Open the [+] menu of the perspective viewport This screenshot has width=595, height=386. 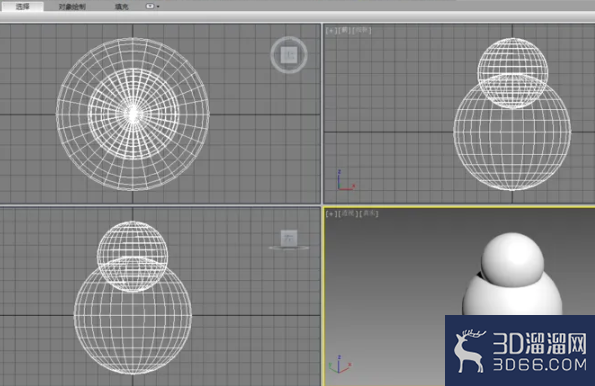pyautogui.click(x=331, y=214)
